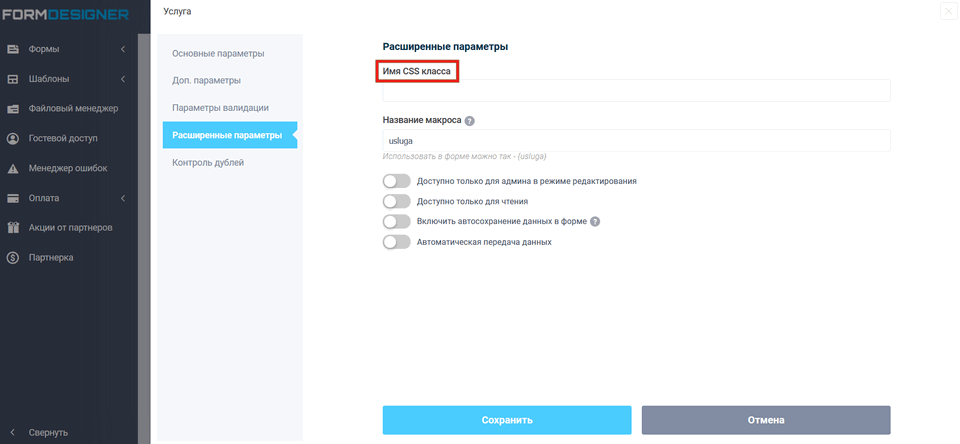Screen dimensions: 960x444
Task: Click the Partner offers gift icon
Action: 13,228
